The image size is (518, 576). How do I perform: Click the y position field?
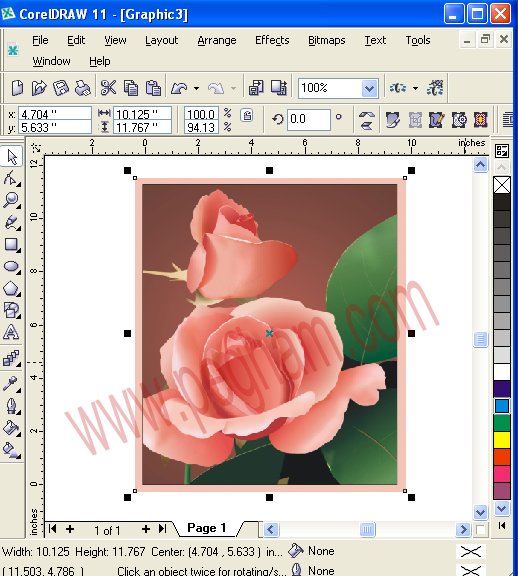(x=55, y=127)
